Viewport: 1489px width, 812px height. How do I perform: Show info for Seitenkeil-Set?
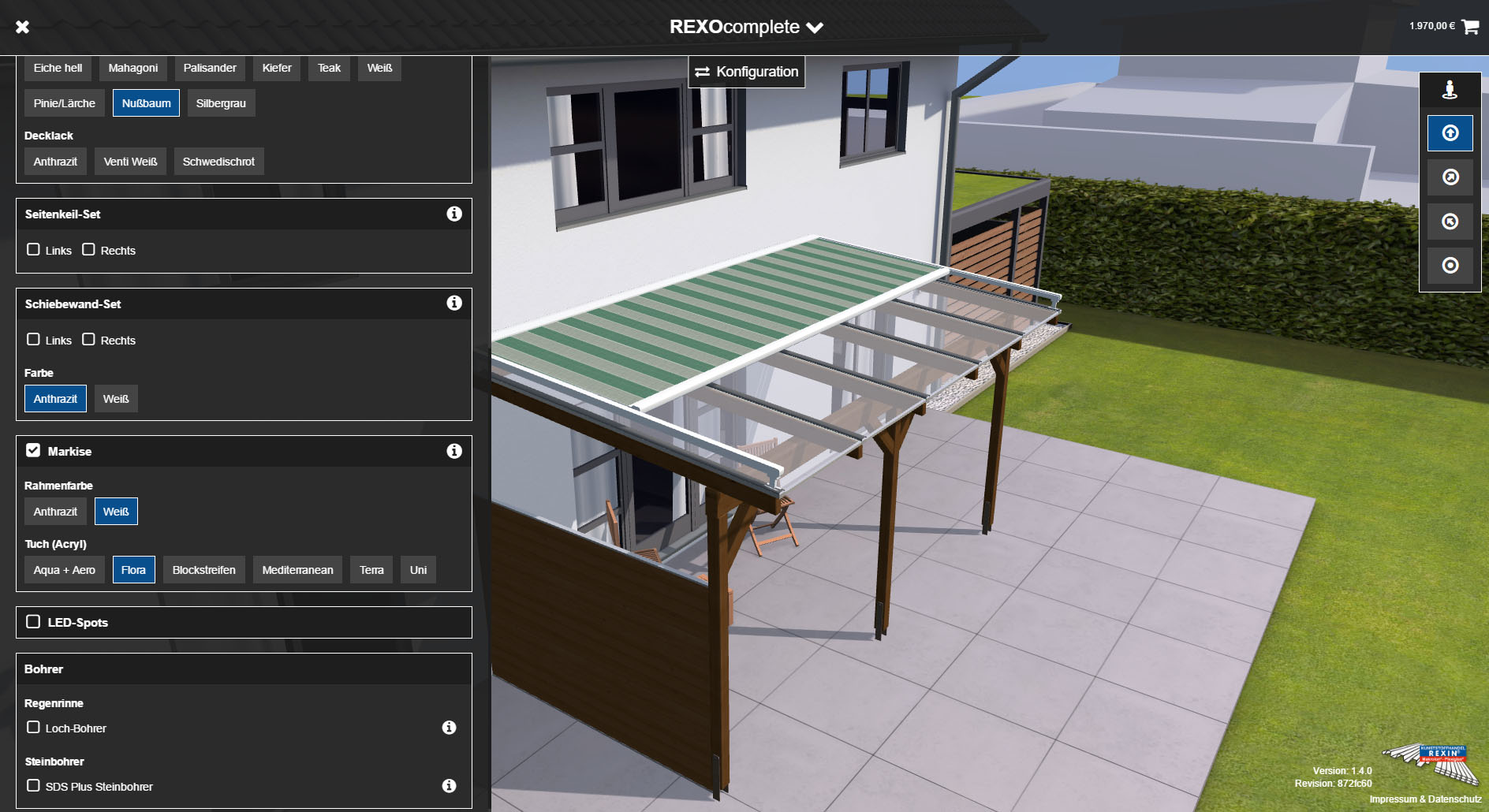454,214
